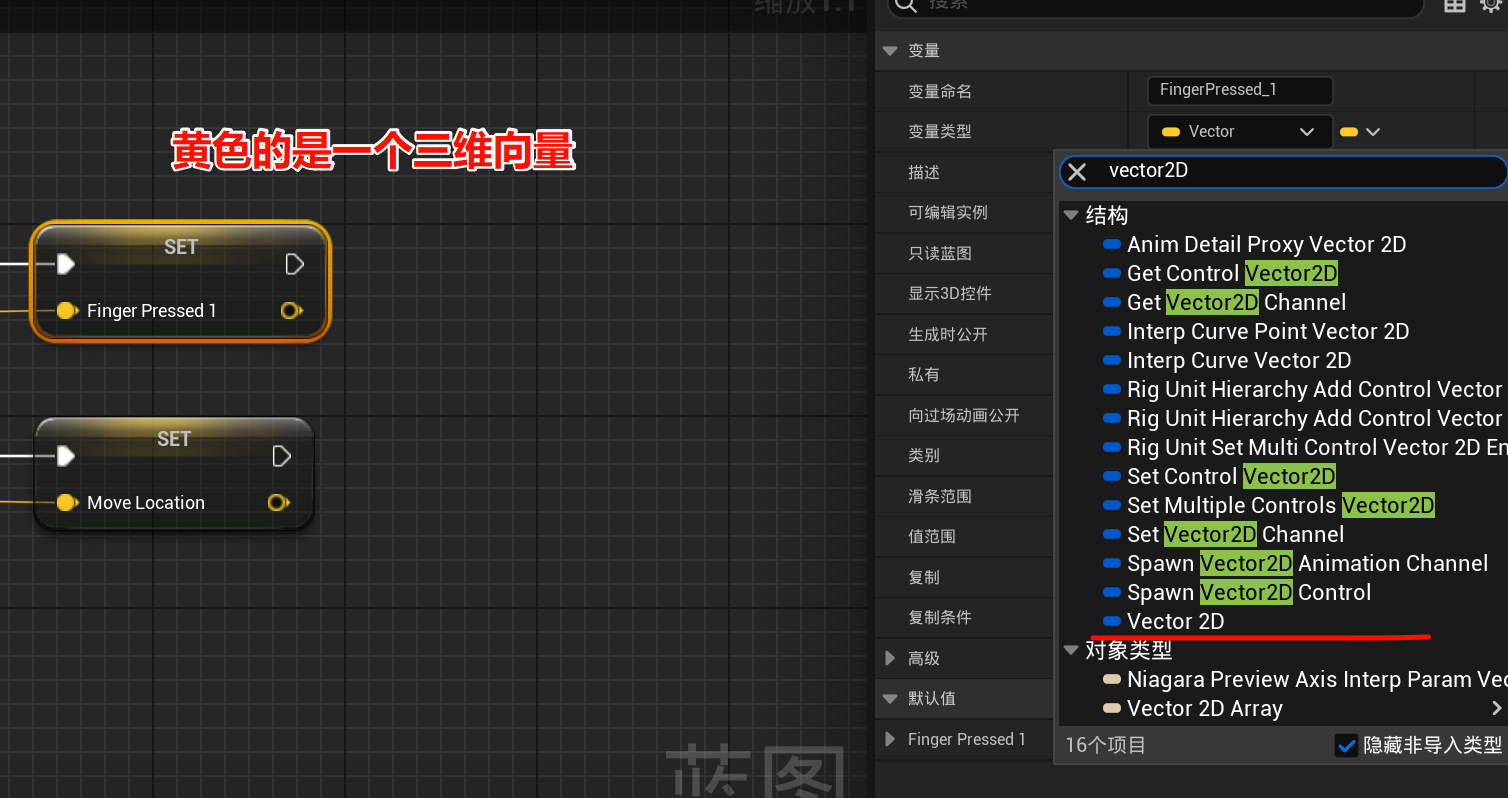1508x798 pixels.
Task: Pick Rig Unit Set Multi Control Vector 2D
Action: click(x=1316, y=448)
